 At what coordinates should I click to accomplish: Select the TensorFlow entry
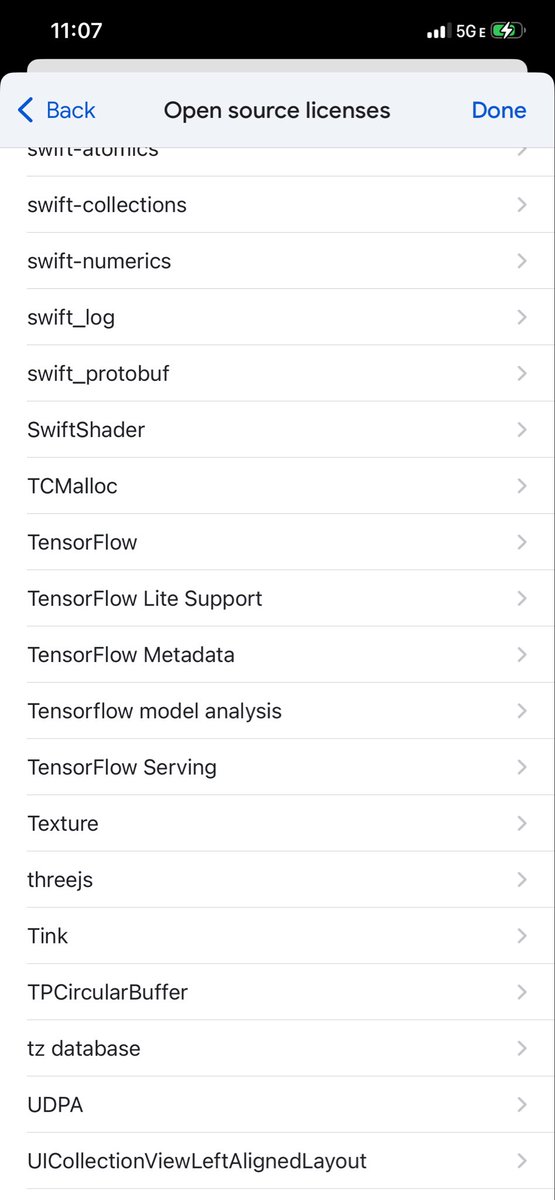277,542
